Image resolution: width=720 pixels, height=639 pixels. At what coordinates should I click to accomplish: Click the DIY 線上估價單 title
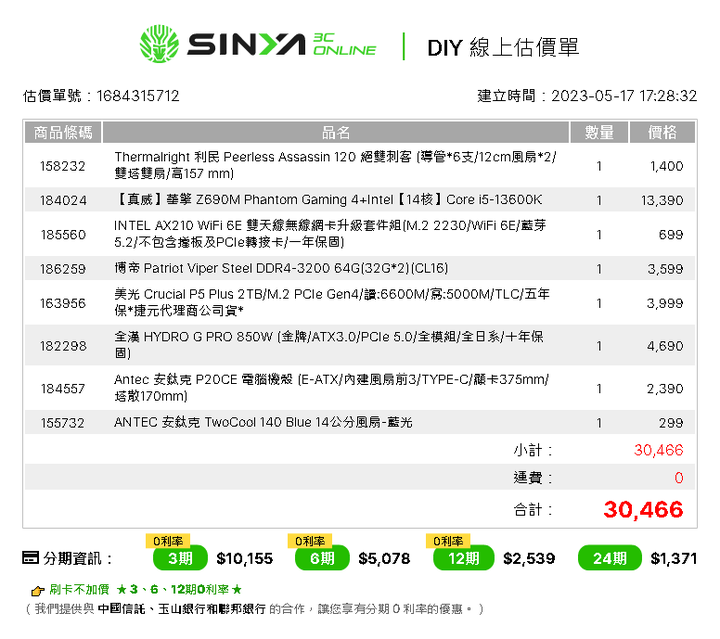(x=503, y=47)
